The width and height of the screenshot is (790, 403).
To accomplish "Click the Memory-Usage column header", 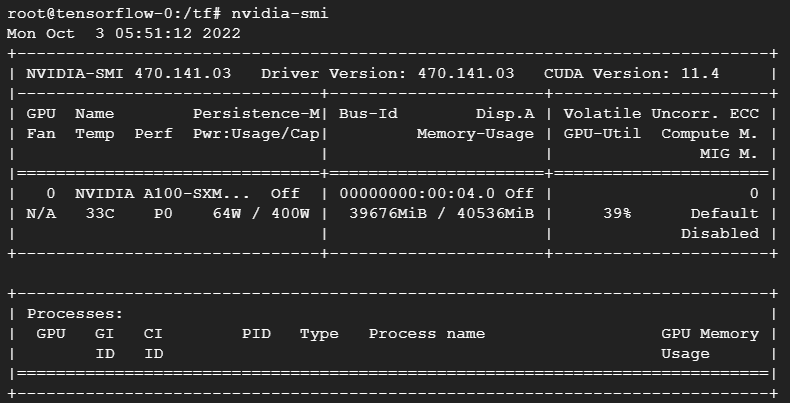I will pos(475,134).
